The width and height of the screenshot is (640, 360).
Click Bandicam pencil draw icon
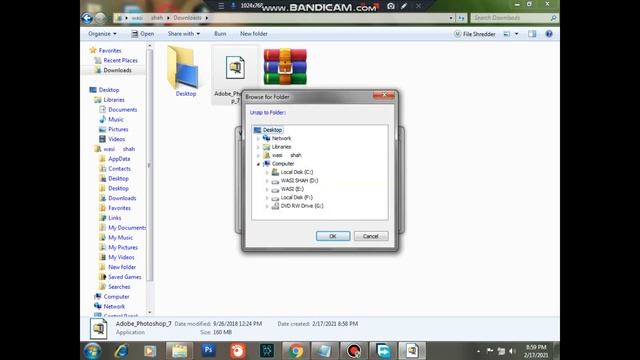pos(404,6)
